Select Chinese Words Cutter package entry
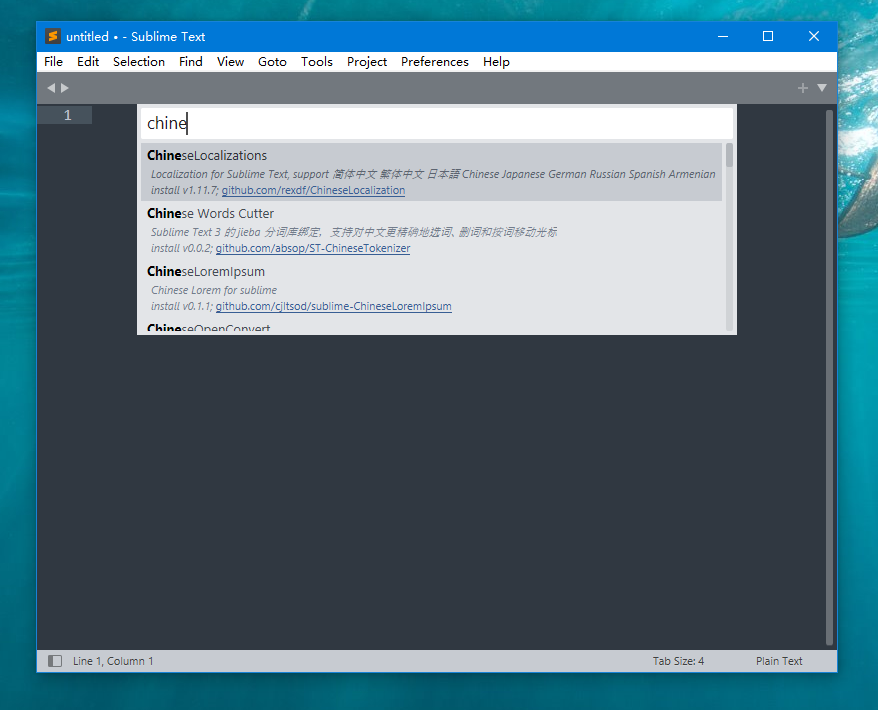This screenshot has height=710, width=878. (431, 230)
